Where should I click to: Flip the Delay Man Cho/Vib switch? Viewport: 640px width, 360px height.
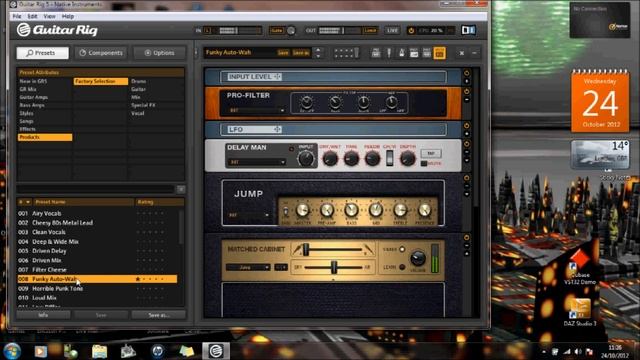click(390, 158)
